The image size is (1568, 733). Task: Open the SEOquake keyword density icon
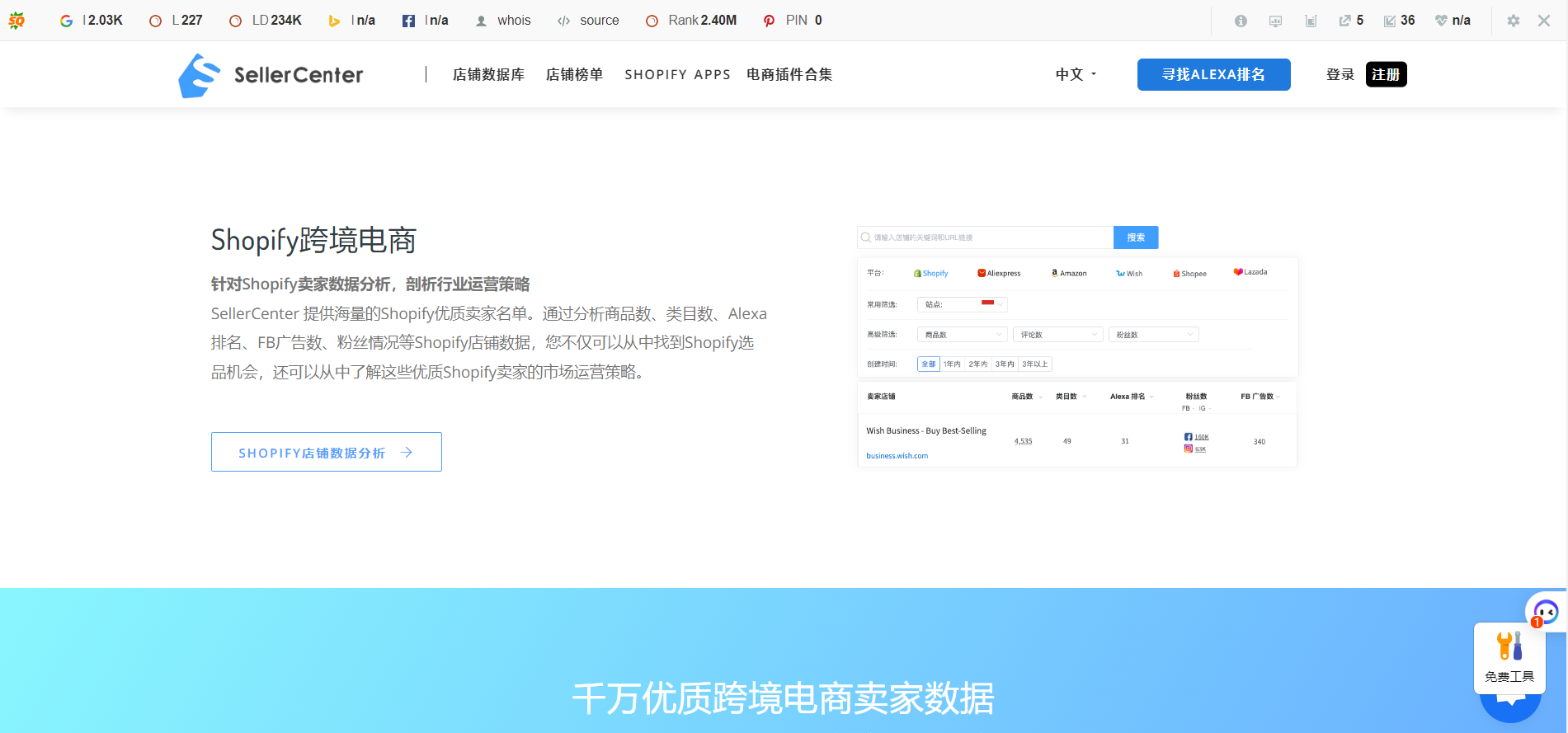[x=1311, y=21]
